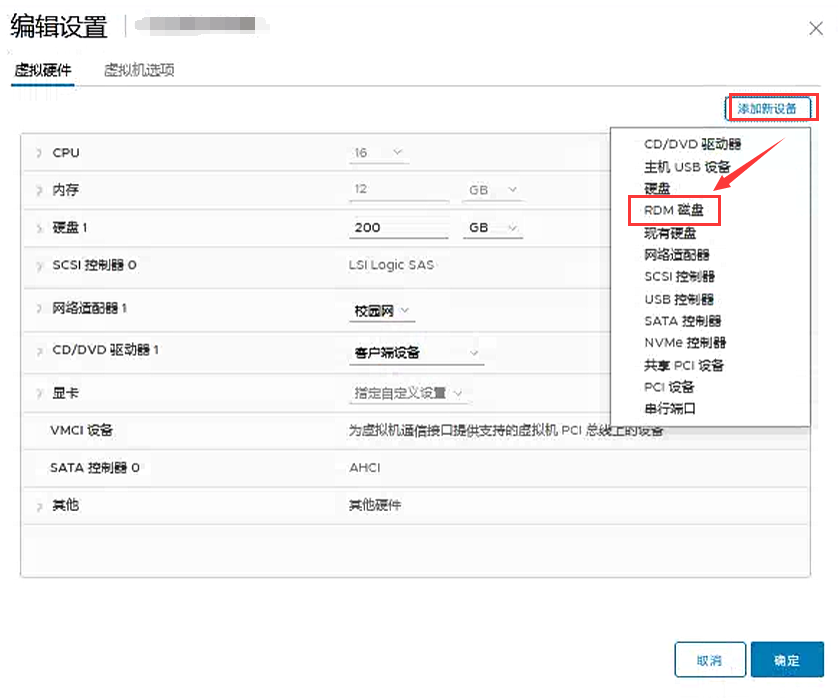This screenshot has width=838, height=698.
Task: Click the disk size field showing 200
Action: 399,228
